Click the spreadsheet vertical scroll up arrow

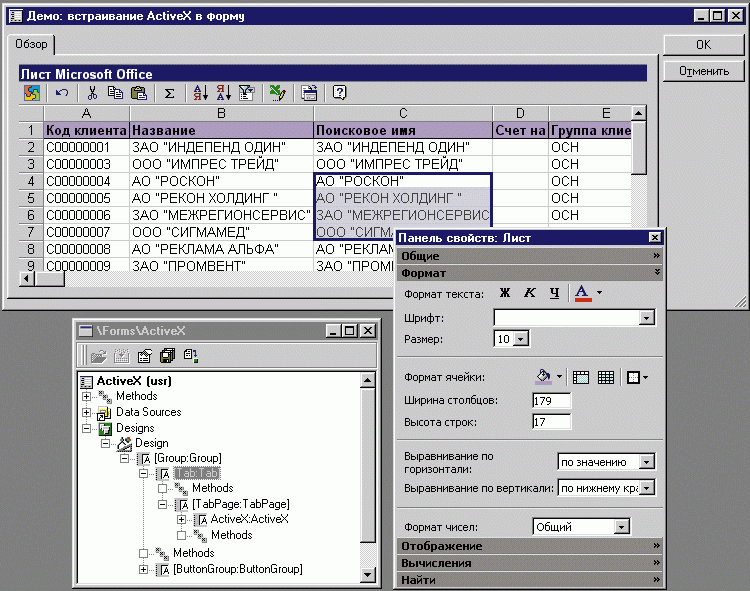pyautogui.click(x=639, y=113)
